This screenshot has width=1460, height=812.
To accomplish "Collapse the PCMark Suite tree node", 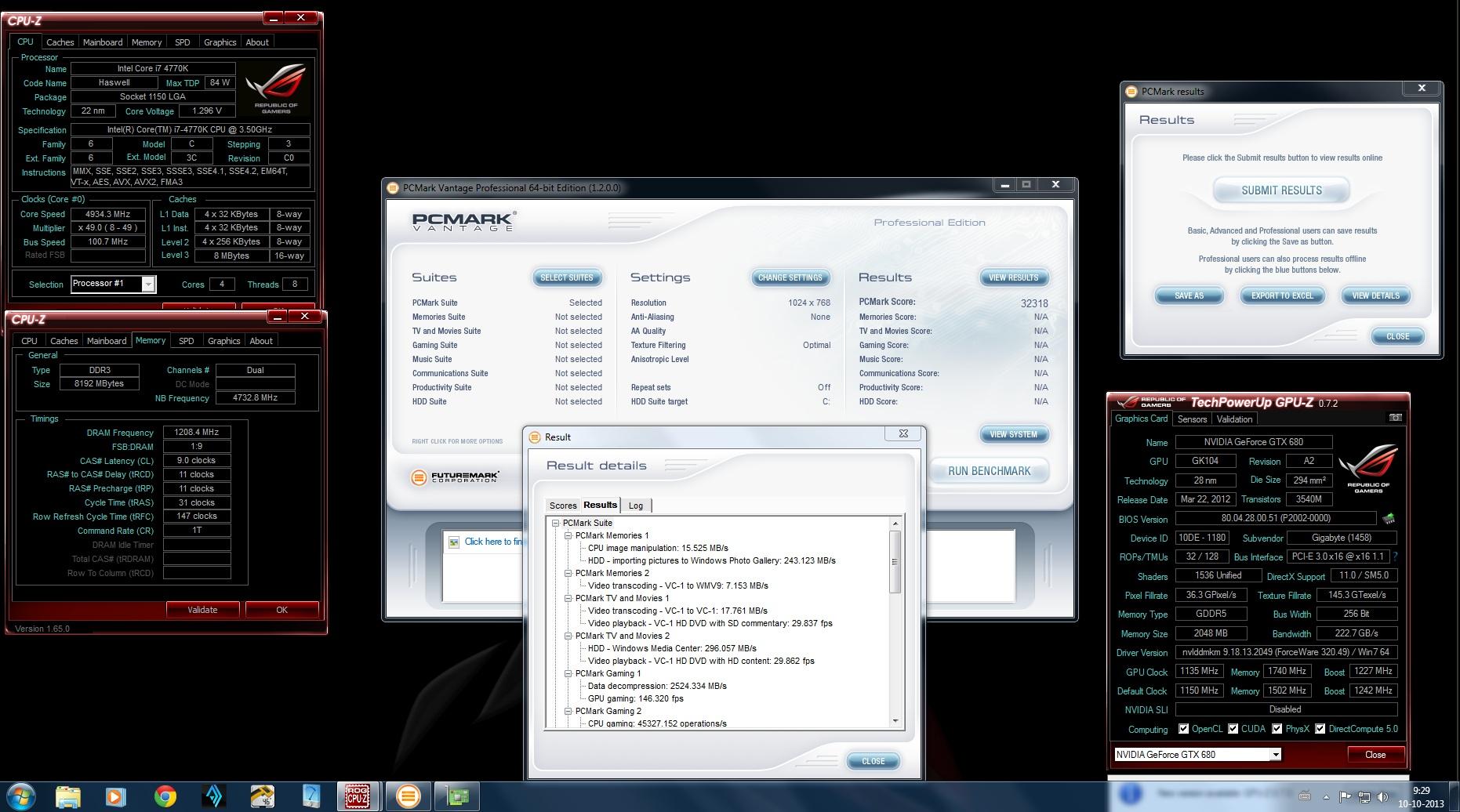I will coord(555,523).
